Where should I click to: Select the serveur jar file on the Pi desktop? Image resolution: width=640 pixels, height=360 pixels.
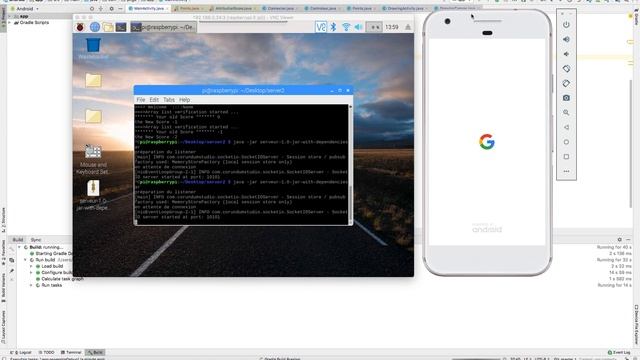[93, 196]
